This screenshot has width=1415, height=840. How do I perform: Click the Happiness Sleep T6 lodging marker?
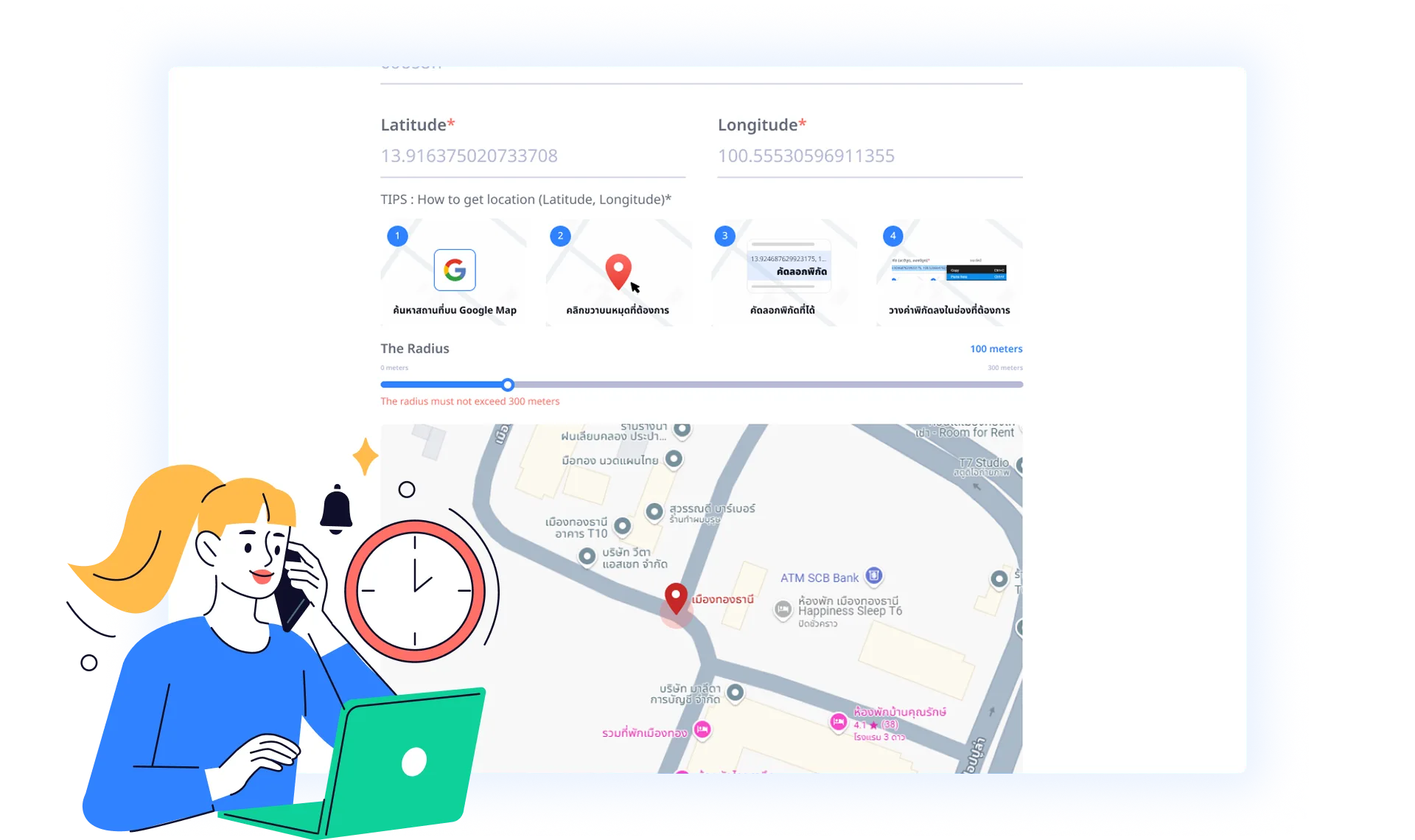pos(783,609)
